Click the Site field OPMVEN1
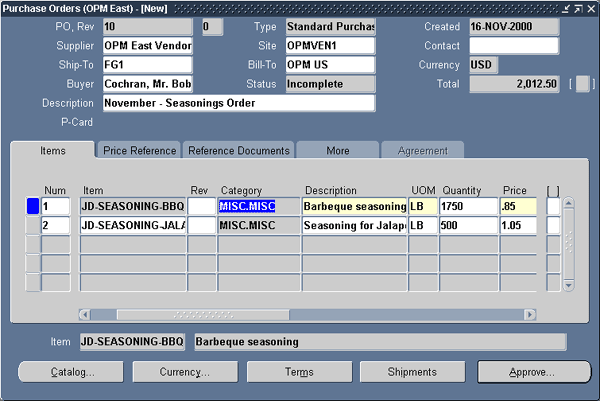This screenshot has width=600, height=401. [330, 46]
